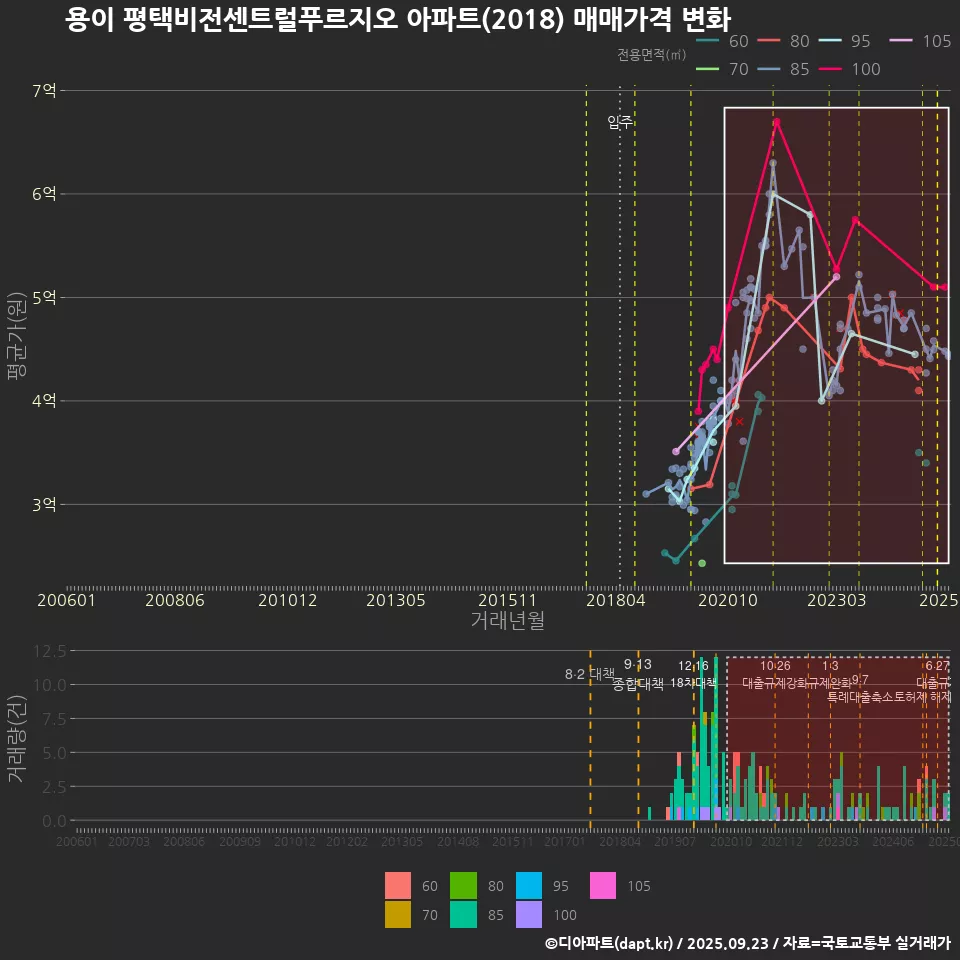Click the 201804 x-axis tick label
The image size is (960, 960).
[x=614, y=600]
